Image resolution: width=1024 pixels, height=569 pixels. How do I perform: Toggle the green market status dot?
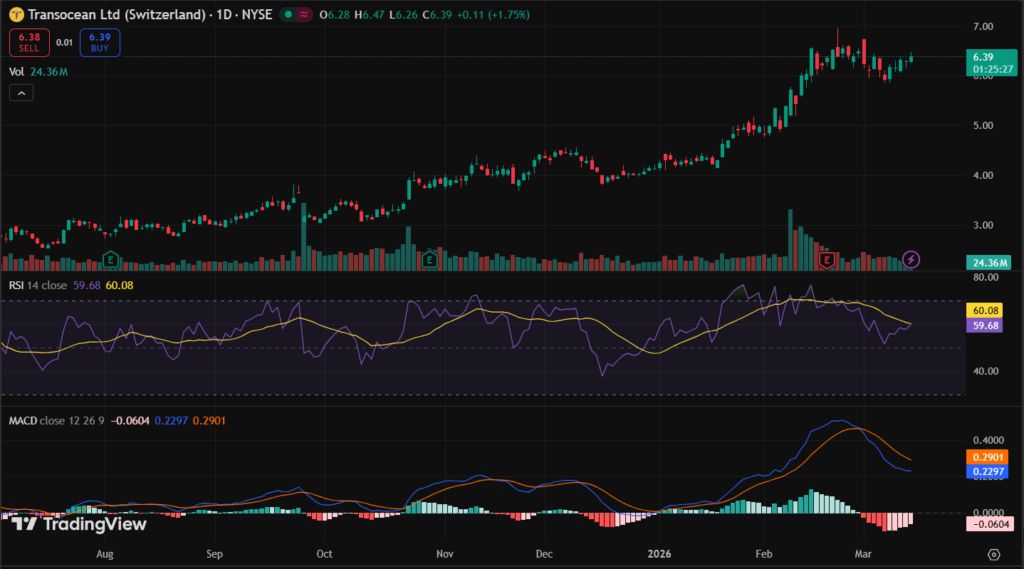pyautogui.click(x=289, y=15)
